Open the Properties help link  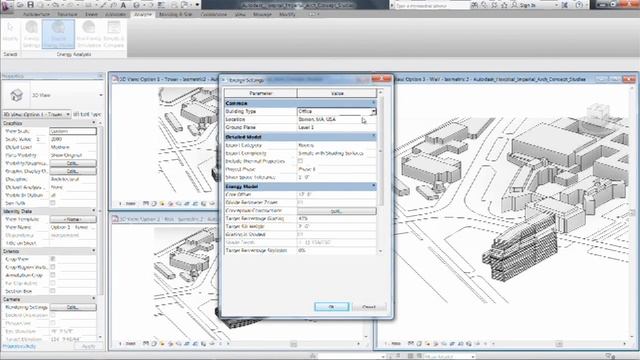(x=19, y=347)
